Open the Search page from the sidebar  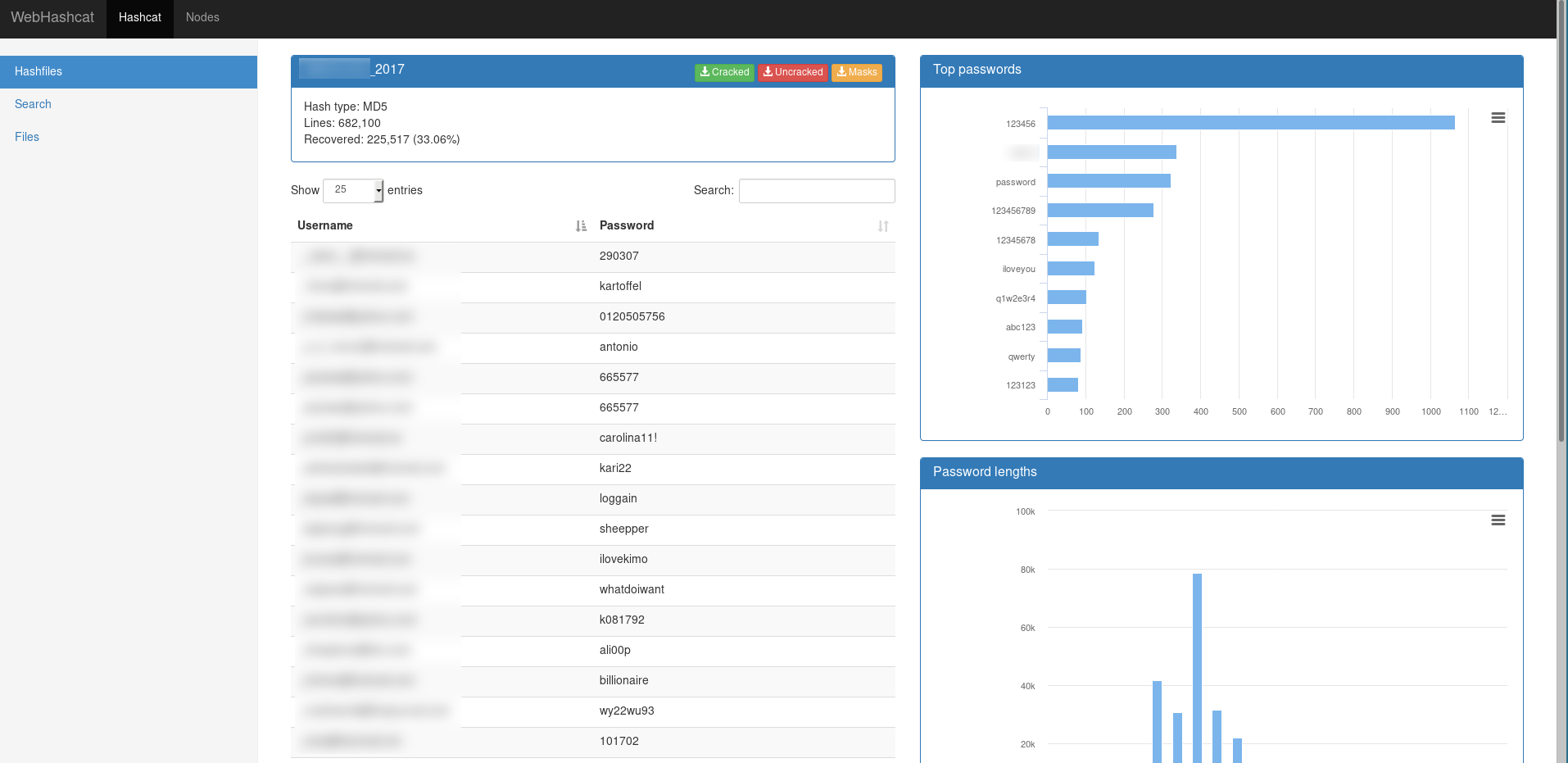click(33, 104)
